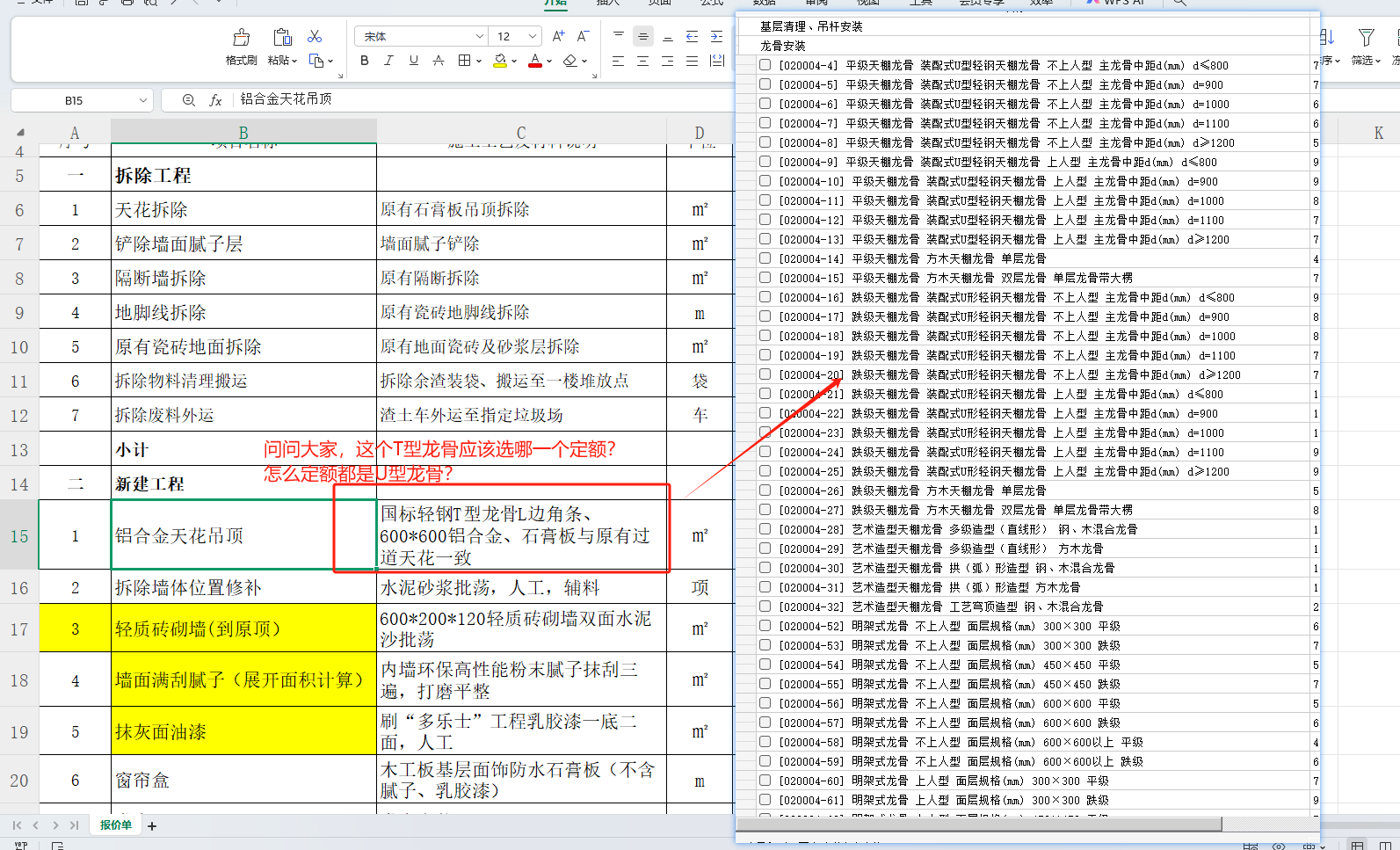Expand the Paste (粘贴) dropdown arrow
Viewport: 1400px width, 850px height.
click(294, 61)
